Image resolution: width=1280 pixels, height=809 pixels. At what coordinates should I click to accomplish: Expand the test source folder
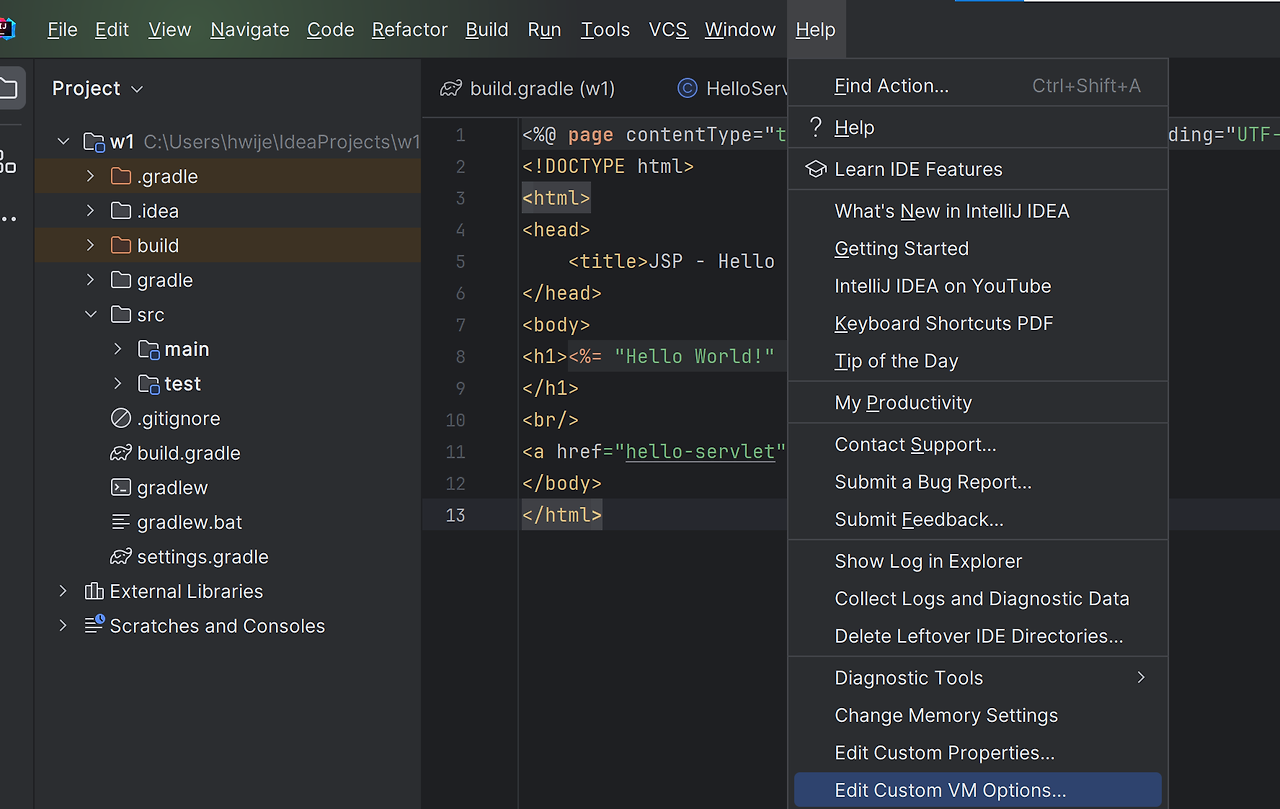click(x=118, y=384)
